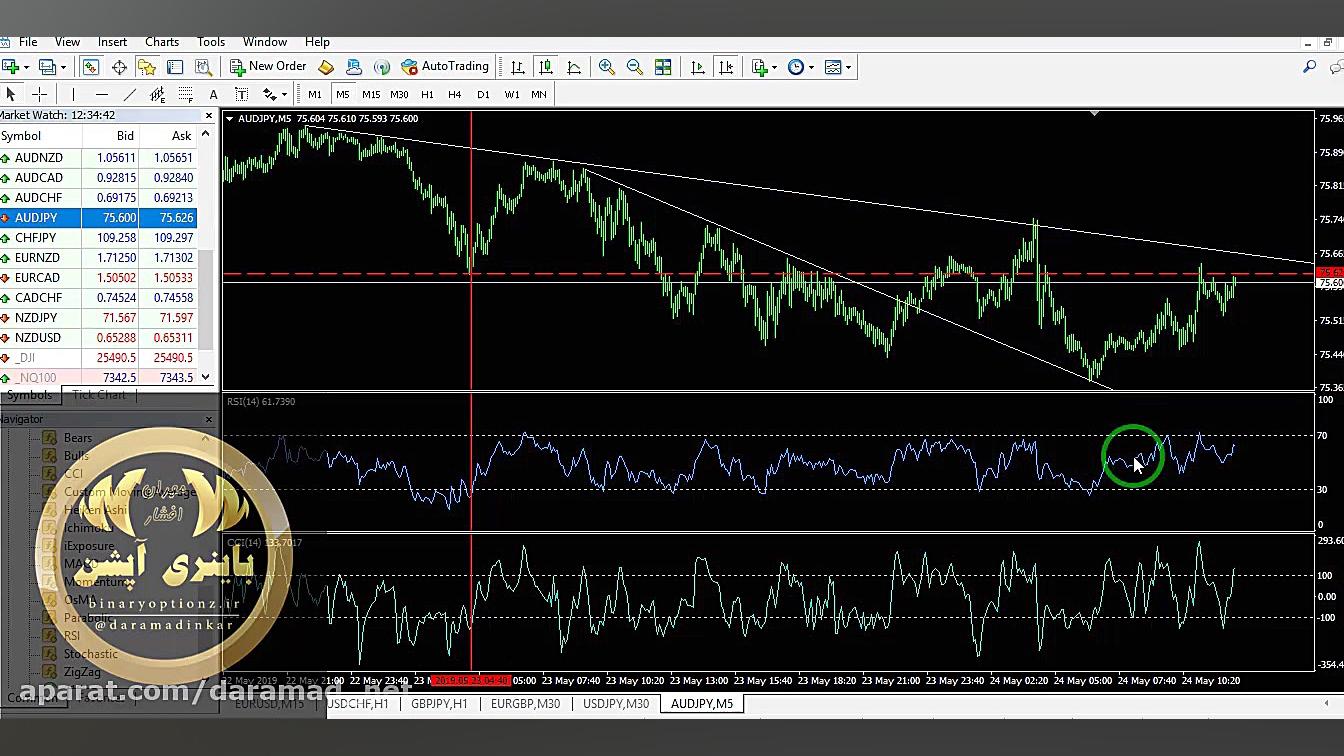Select the equidistant channel tool
The height and width of the screenshot is (756, 1344).
click(x=157, y=94)
